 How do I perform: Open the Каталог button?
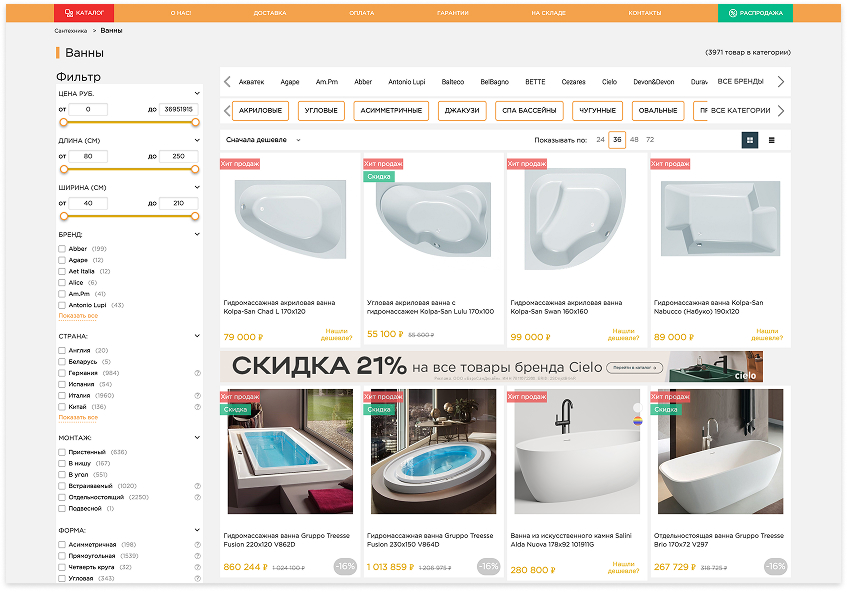[84, 13]
